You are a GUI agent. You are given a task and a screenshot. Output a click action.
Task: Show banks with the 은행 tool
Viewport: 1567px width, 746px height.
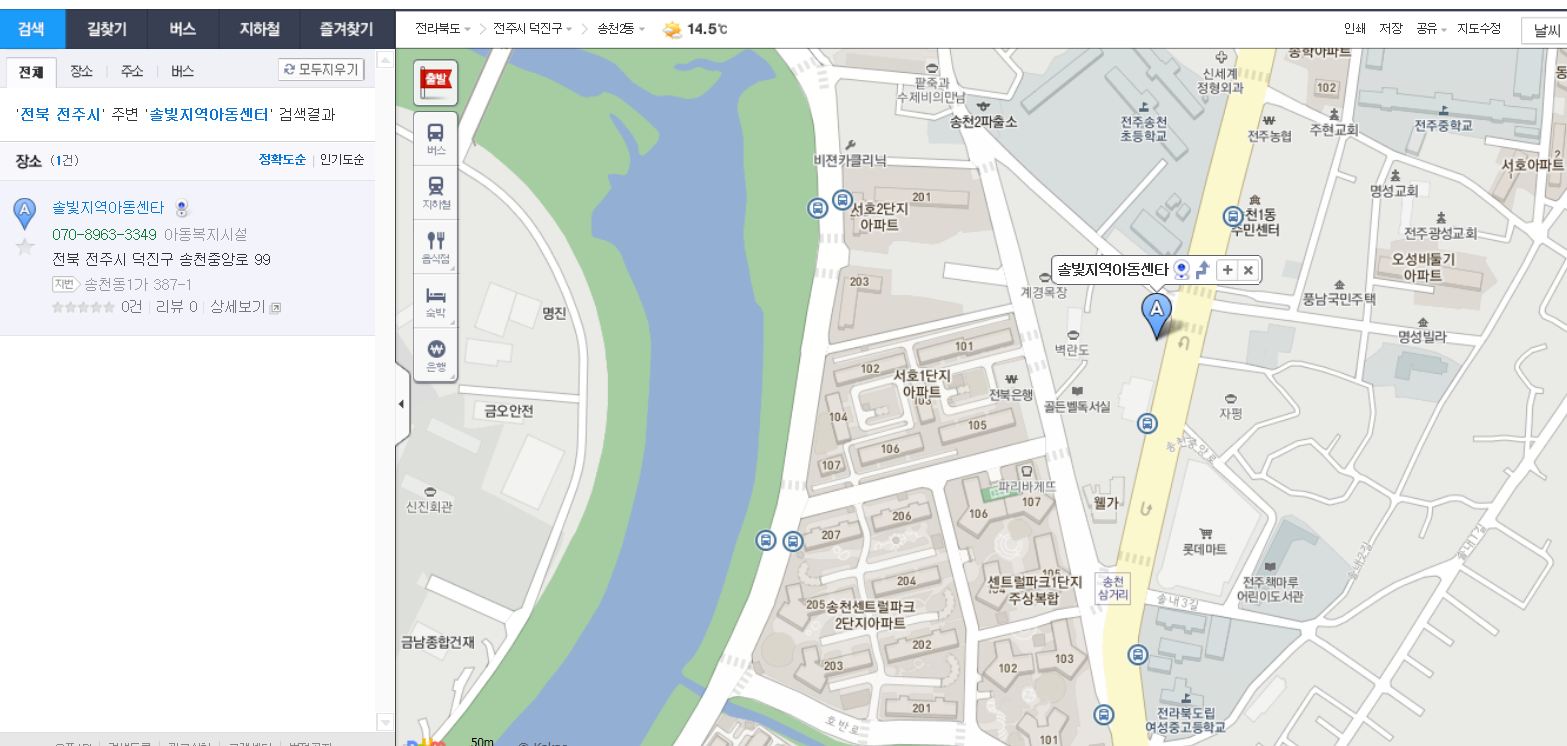436,355
